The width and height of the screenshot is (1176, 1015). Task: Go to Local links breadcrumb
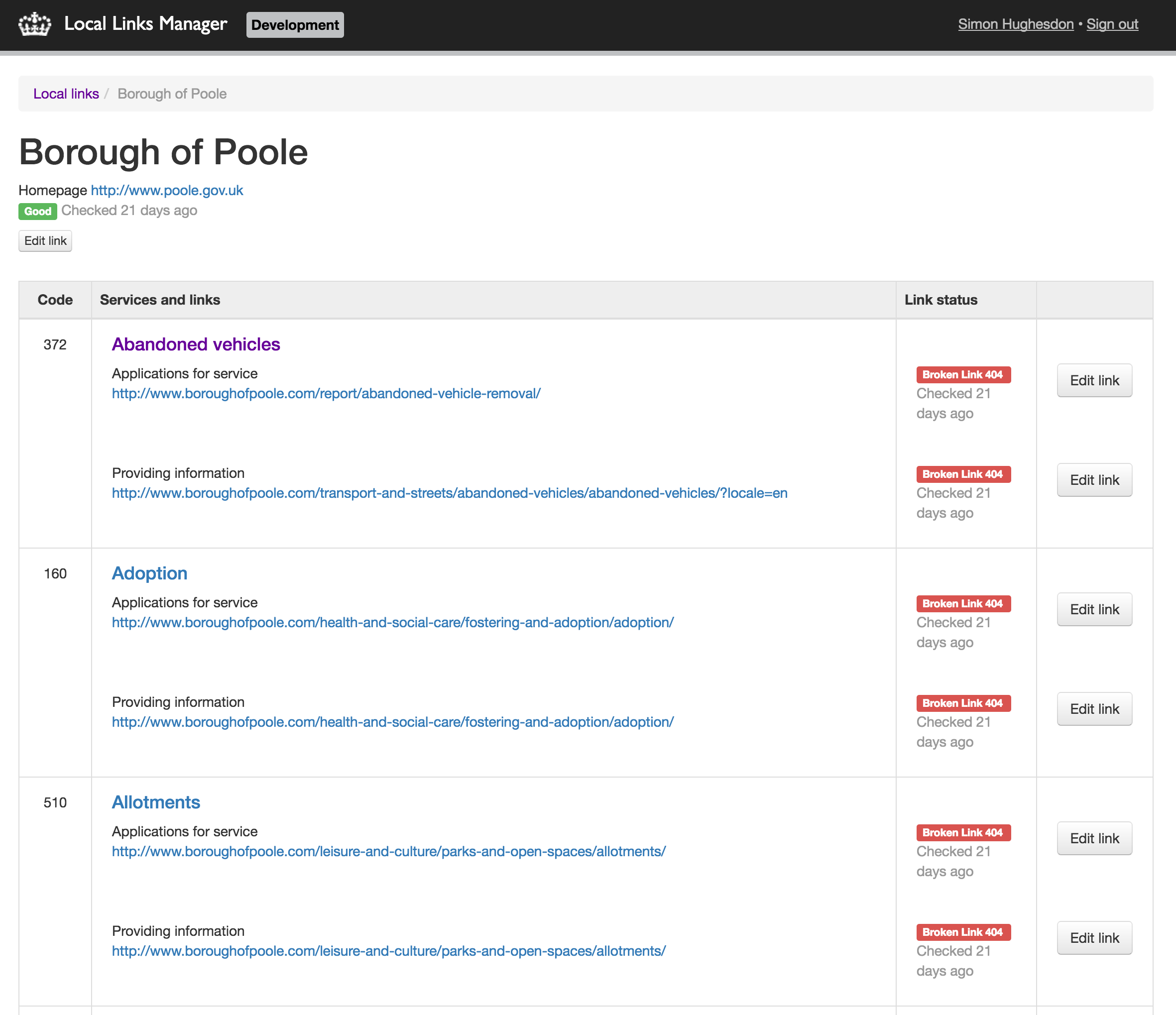tap(66, 94)
